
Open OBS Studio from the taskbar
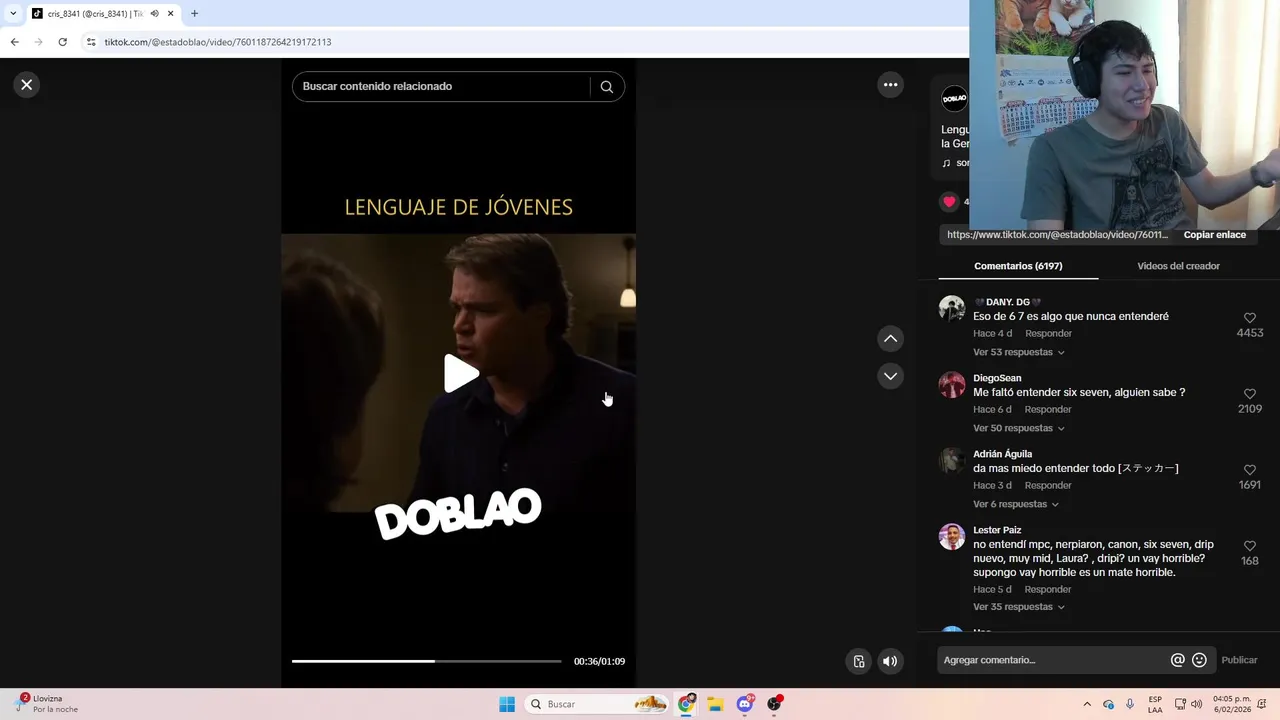pyautogui.click(x=774, y=704)
